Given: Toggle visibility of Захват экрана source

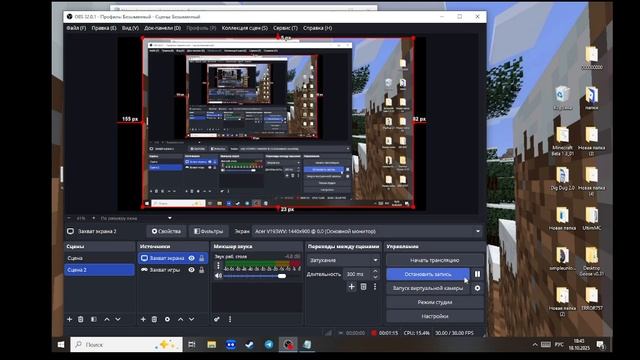Looking at the screenshot, I should coord(191,258).
